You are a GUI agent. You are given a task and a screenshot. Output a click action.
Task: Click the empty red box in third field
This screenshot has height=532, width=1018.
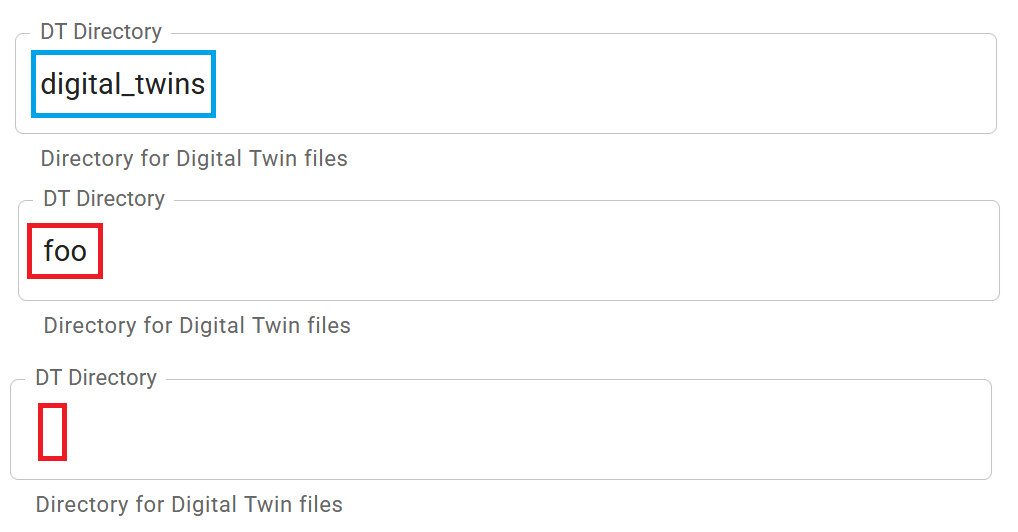(x=52, y=431)
